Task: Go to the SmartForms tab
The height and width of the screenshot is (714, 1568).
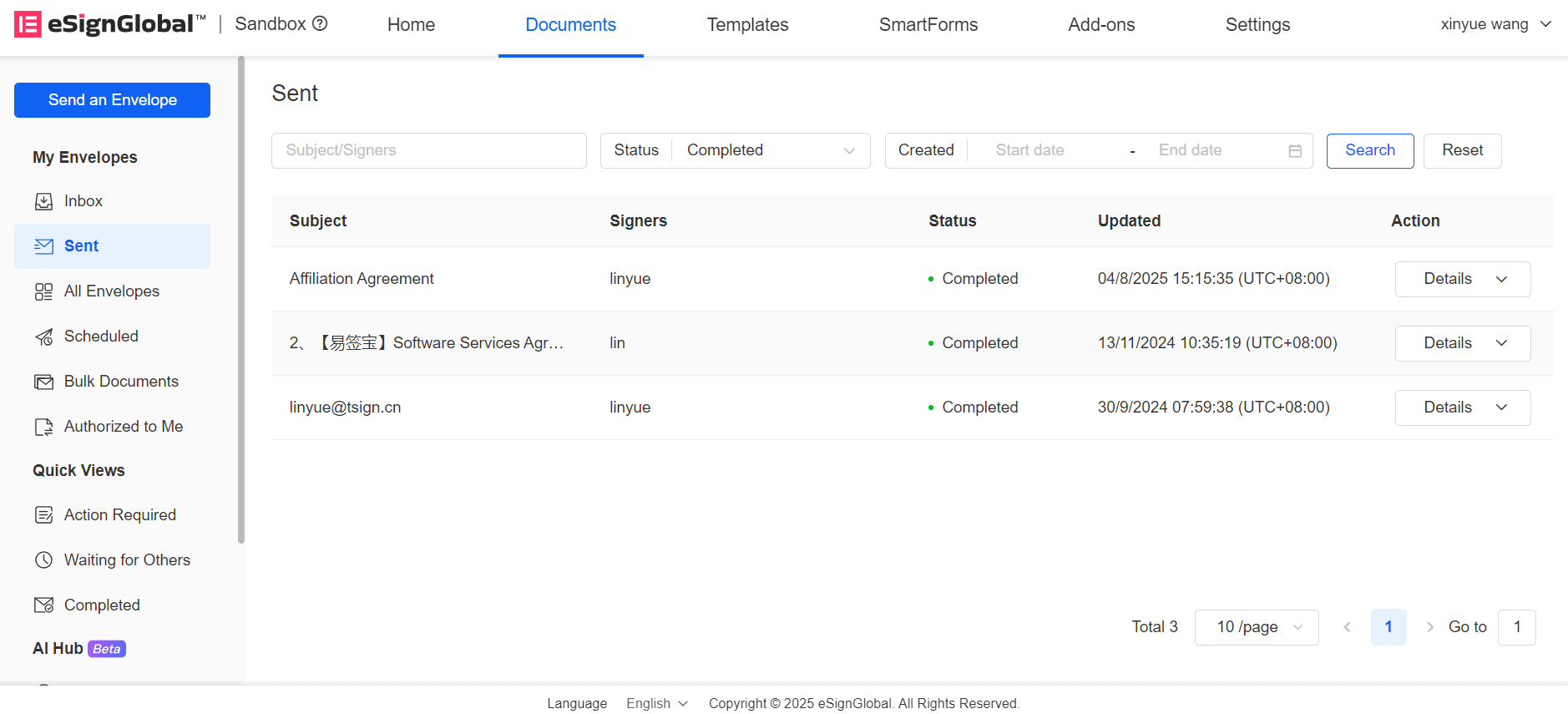Action: point(928,25)
